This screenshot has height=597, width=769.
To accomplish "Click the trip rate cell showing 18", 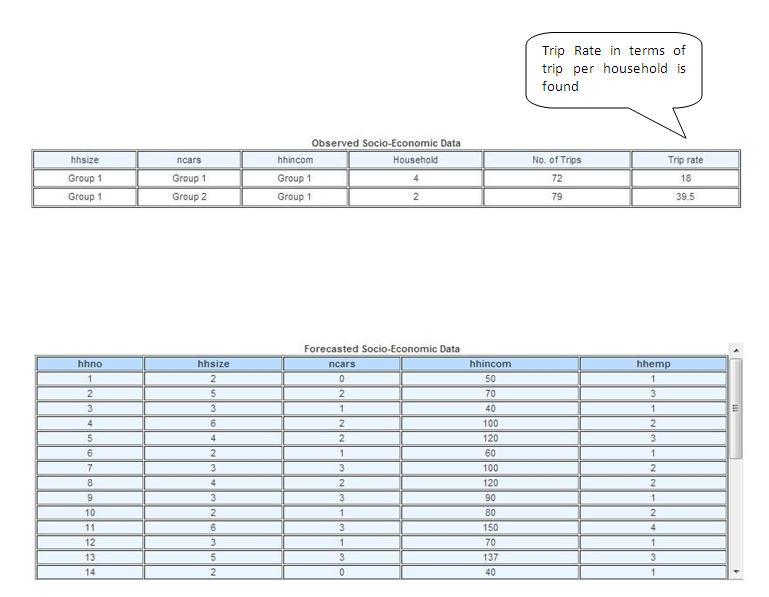I will coord(685,178).
